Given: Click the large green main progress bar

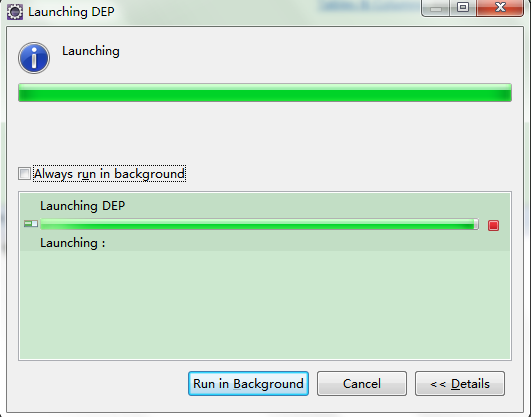Looking at the screenshot, I should tap(265, 92).
